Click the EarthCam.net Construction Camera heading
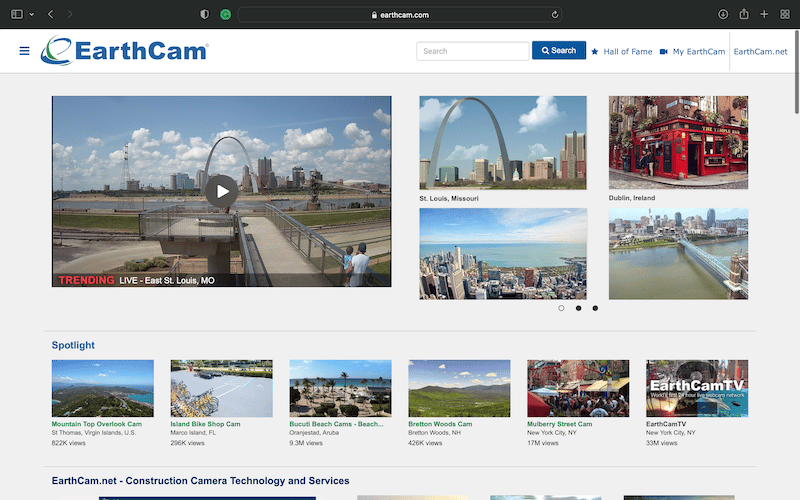The image size is (800, 500). (x=201, y=481)
